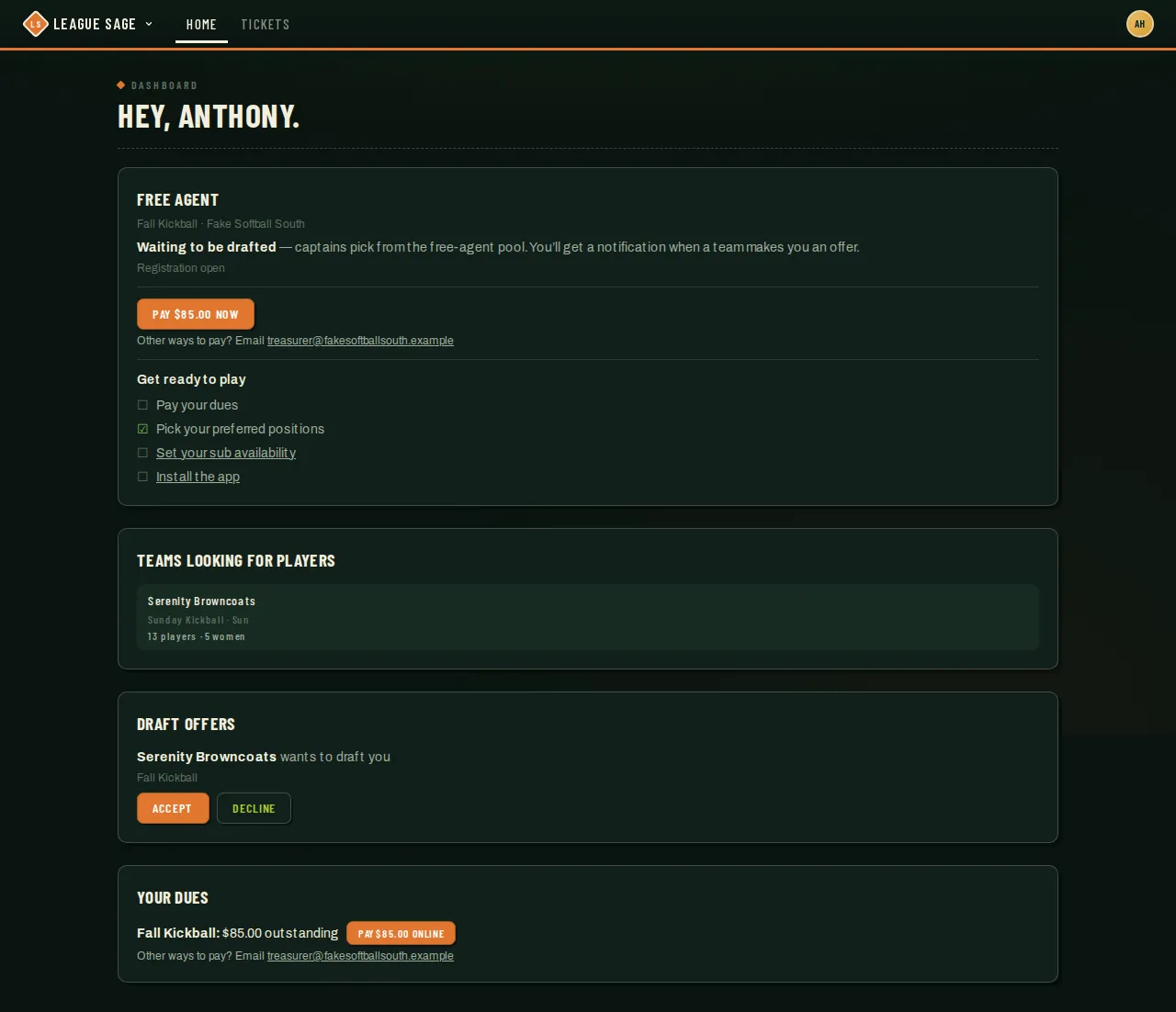Click the Pay $85.00 Online button
The height and width of the screenshot is (1012, 1176).
pos(401,933)
